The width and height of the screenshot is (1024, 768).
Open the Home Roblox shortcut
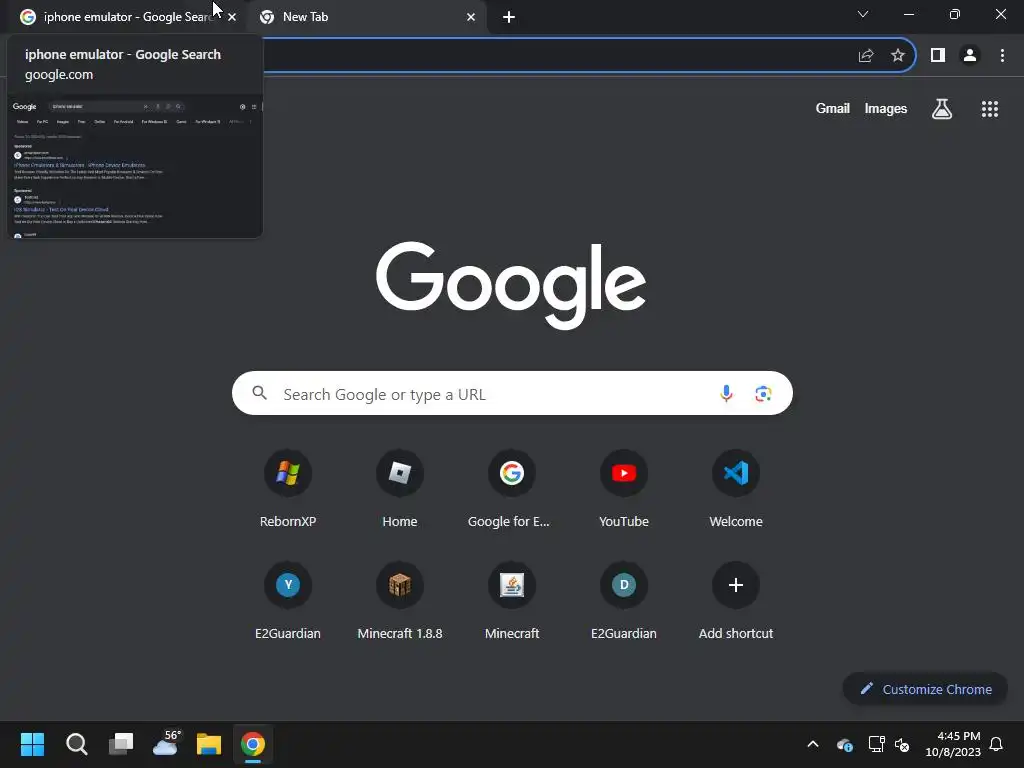[400, 488]
